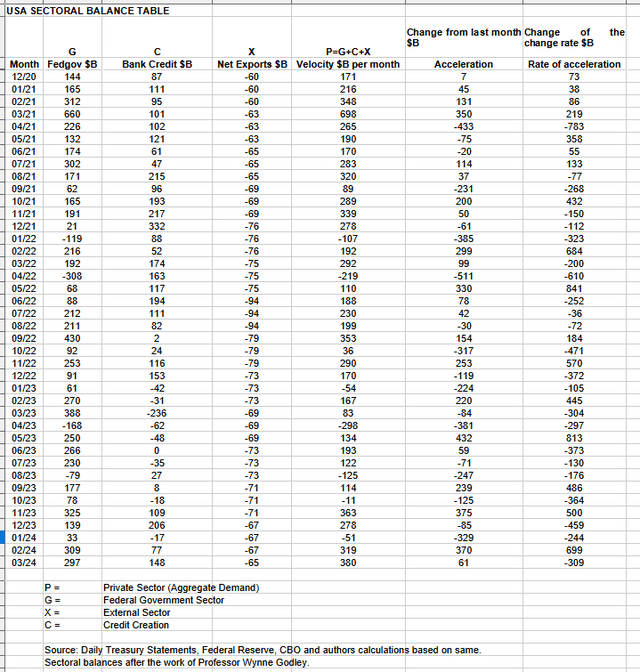Select Fedgov value -308 in row 04/22
The width and height of the screenshot is (640, 672).
click(x=72, y=276)
